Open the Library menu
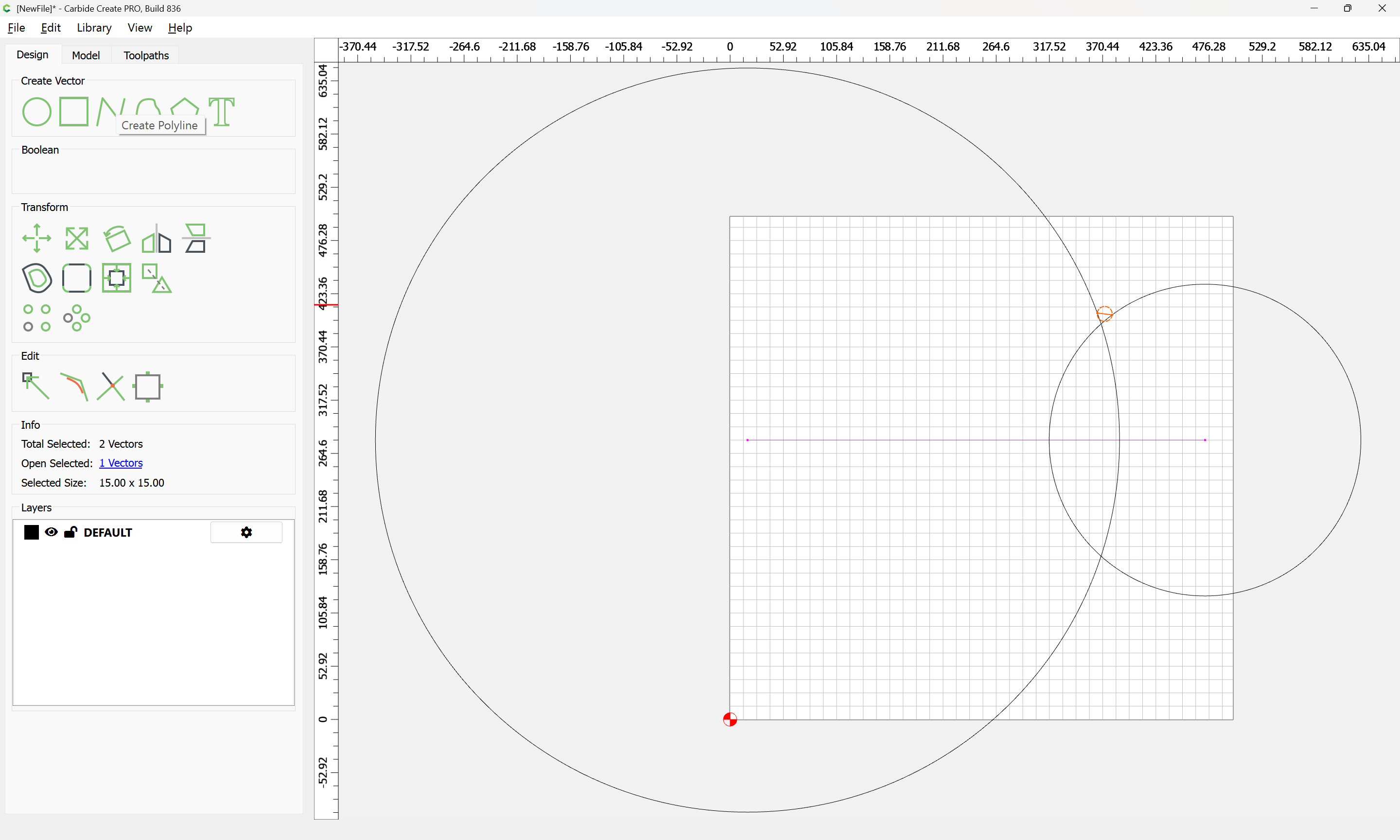1400x840 pixels. coord(94,28)
